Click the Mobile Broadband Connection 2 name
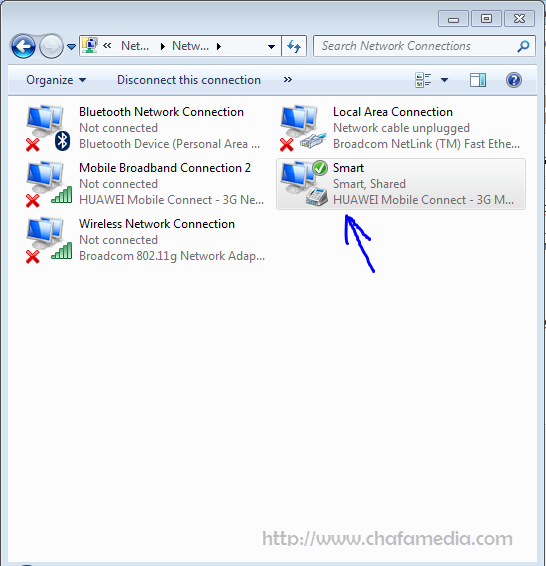Image resolution: width=546 pixels, height=566 pixels. click(165, 168)
